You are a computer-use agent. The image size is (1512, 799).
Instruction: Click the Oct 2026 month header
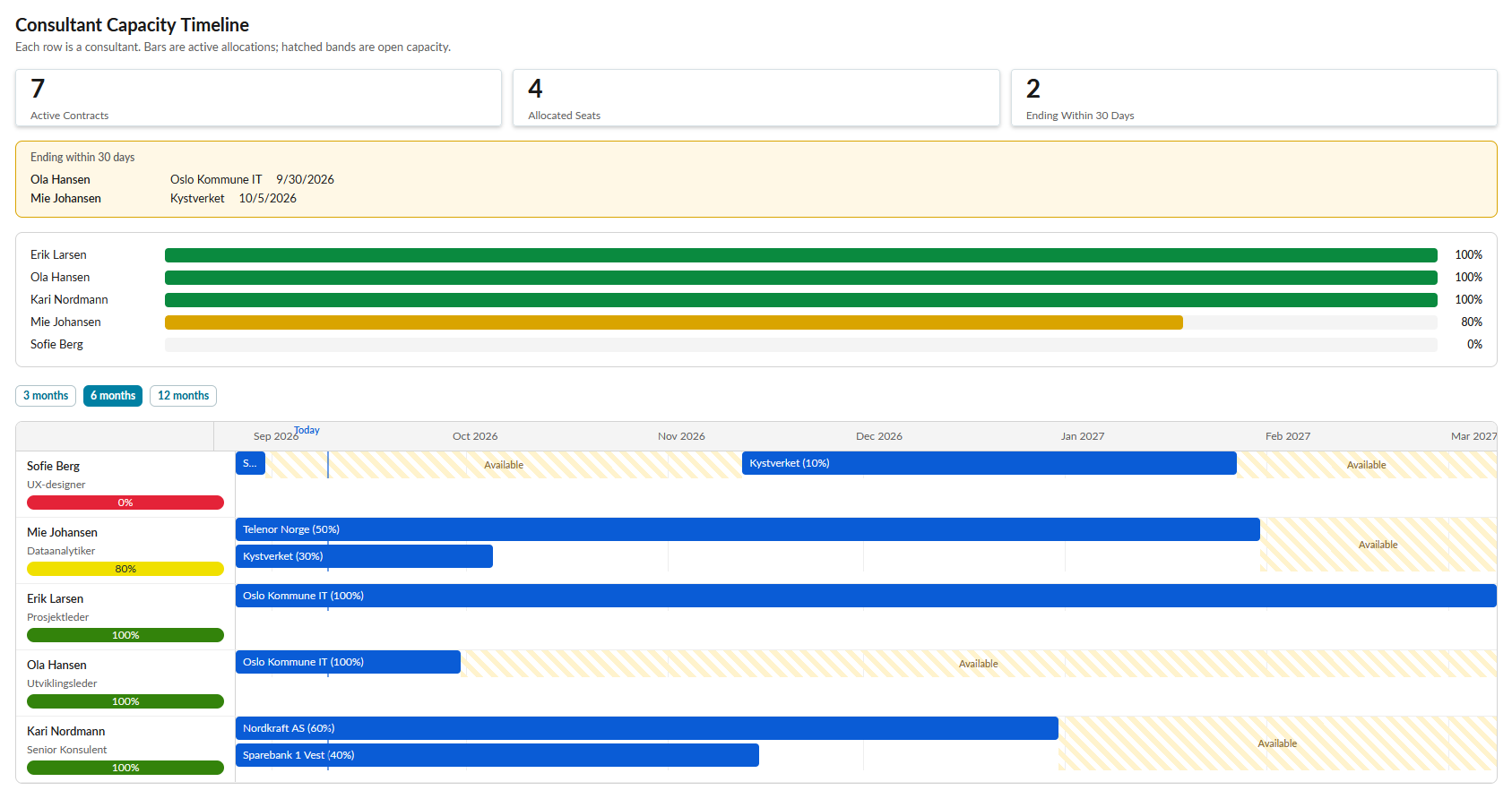coord(475,436)
